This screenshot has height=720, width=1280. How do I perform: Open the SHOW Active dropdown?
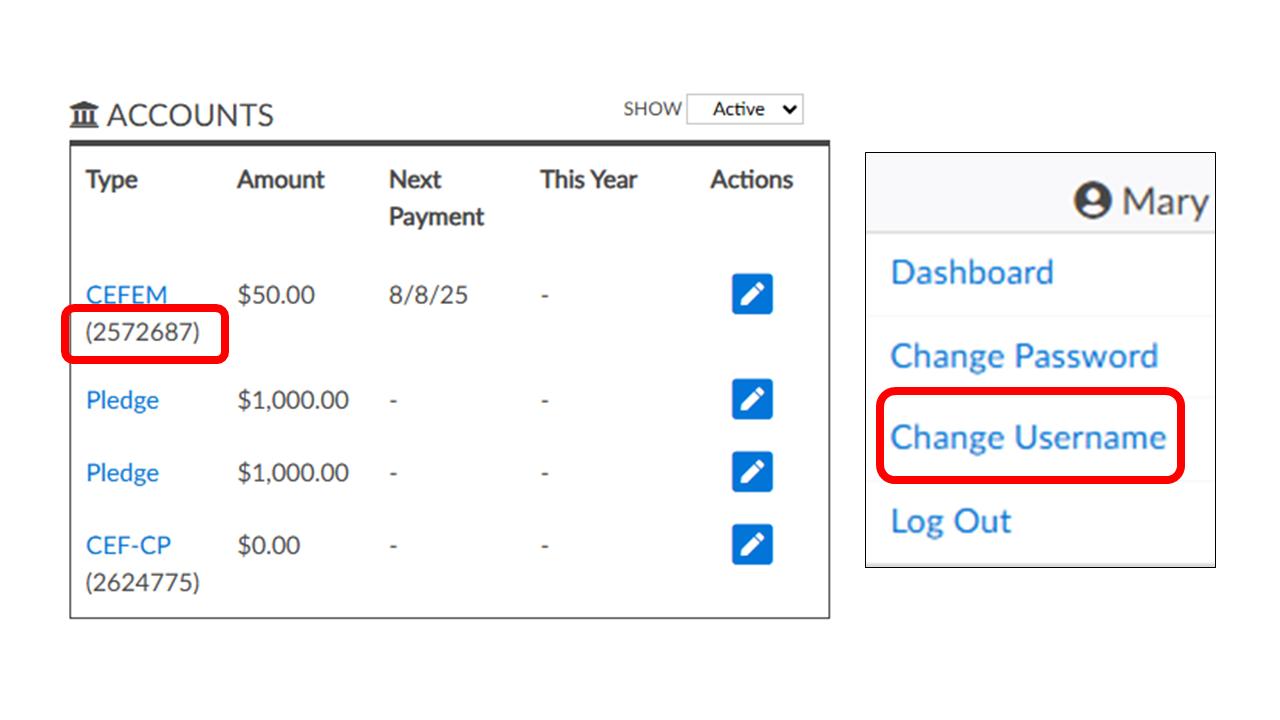[x=745, y=109]
